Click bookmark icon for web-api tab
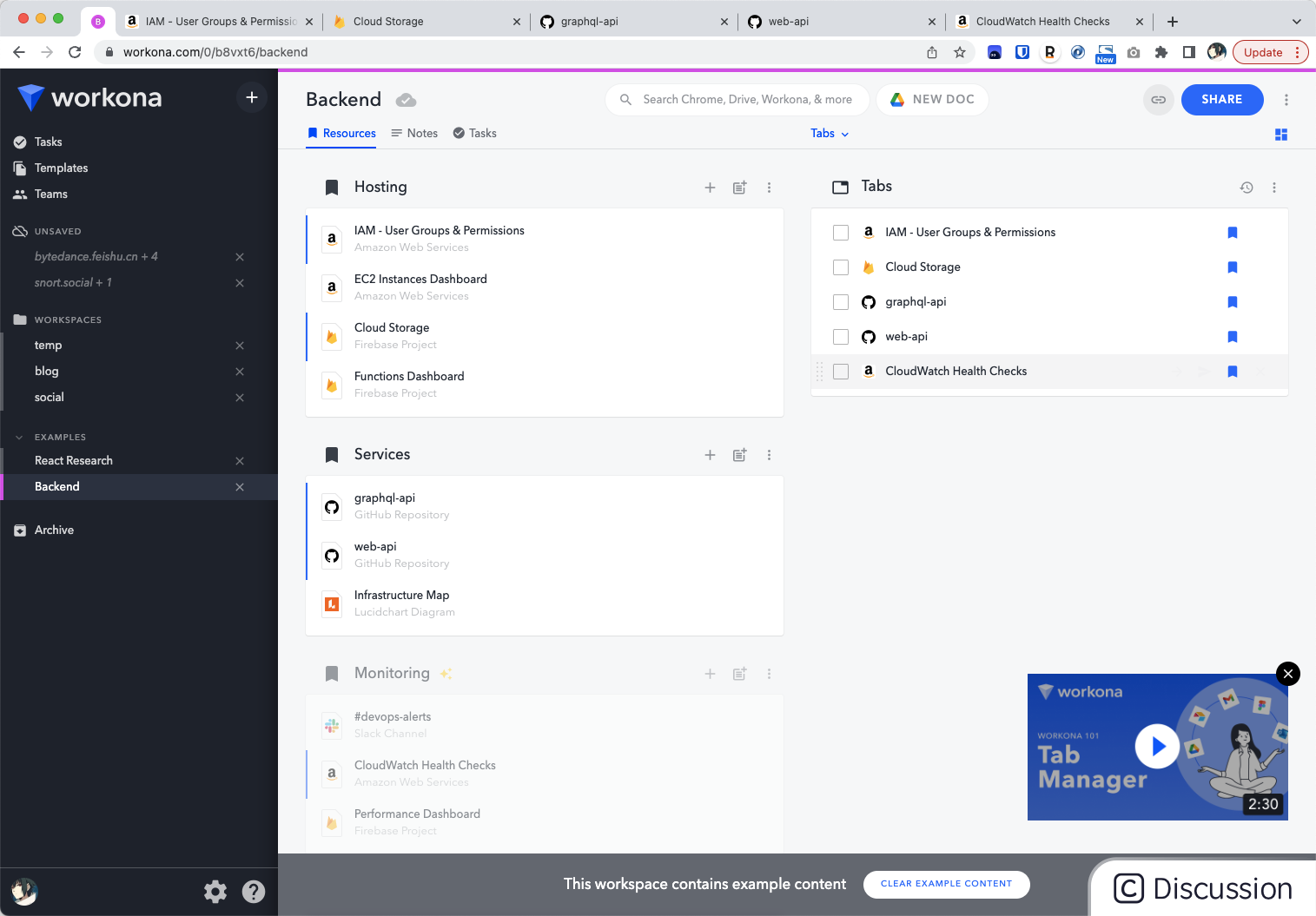This screenshot has width=1316, height=916. pyautogui.click(x=1233, y=337)
